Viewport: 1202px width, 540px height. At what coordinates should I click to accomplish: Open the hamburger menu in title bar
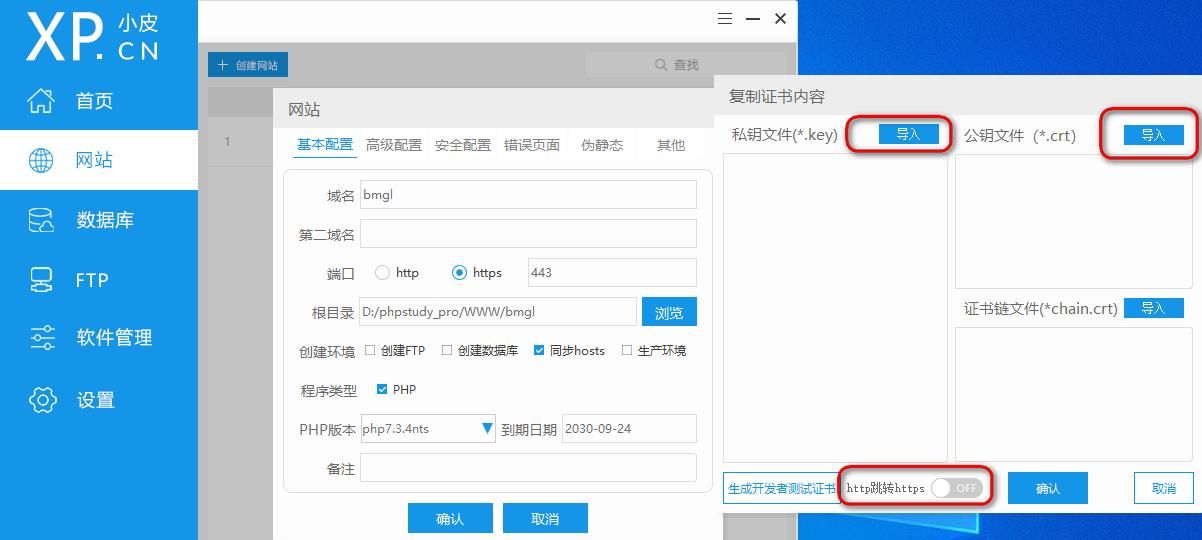pyautogui.click(x=725, y=18)
